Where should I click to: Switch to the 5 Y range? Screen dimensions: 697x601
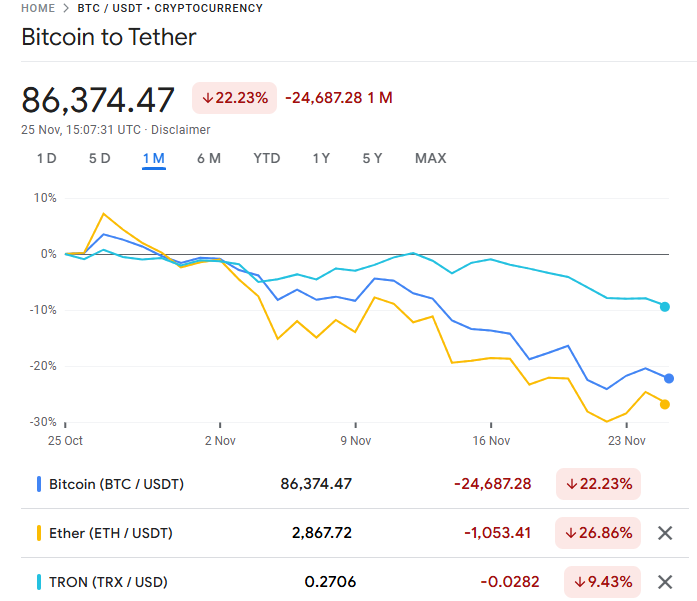pos(372,158)
